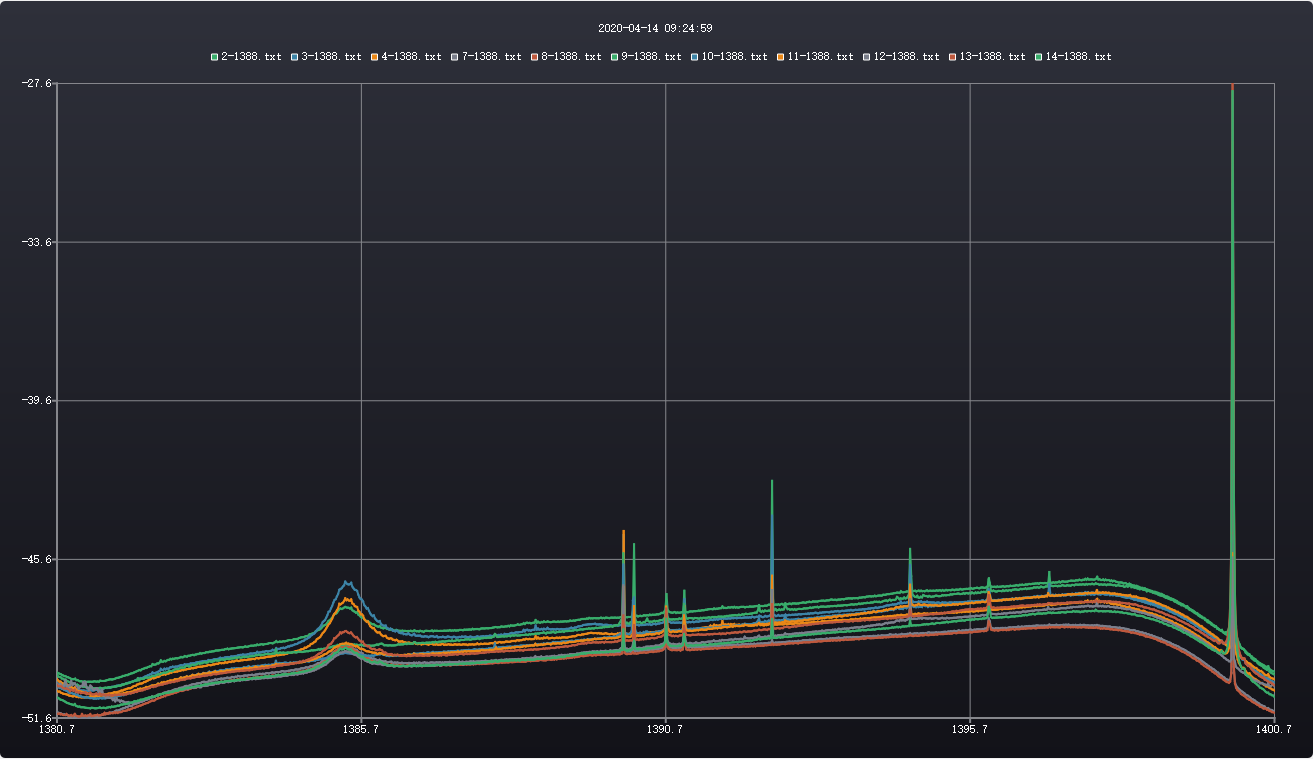
Task: Click the 1390.7 x-axis label
Action: click(x=665, y=731)
